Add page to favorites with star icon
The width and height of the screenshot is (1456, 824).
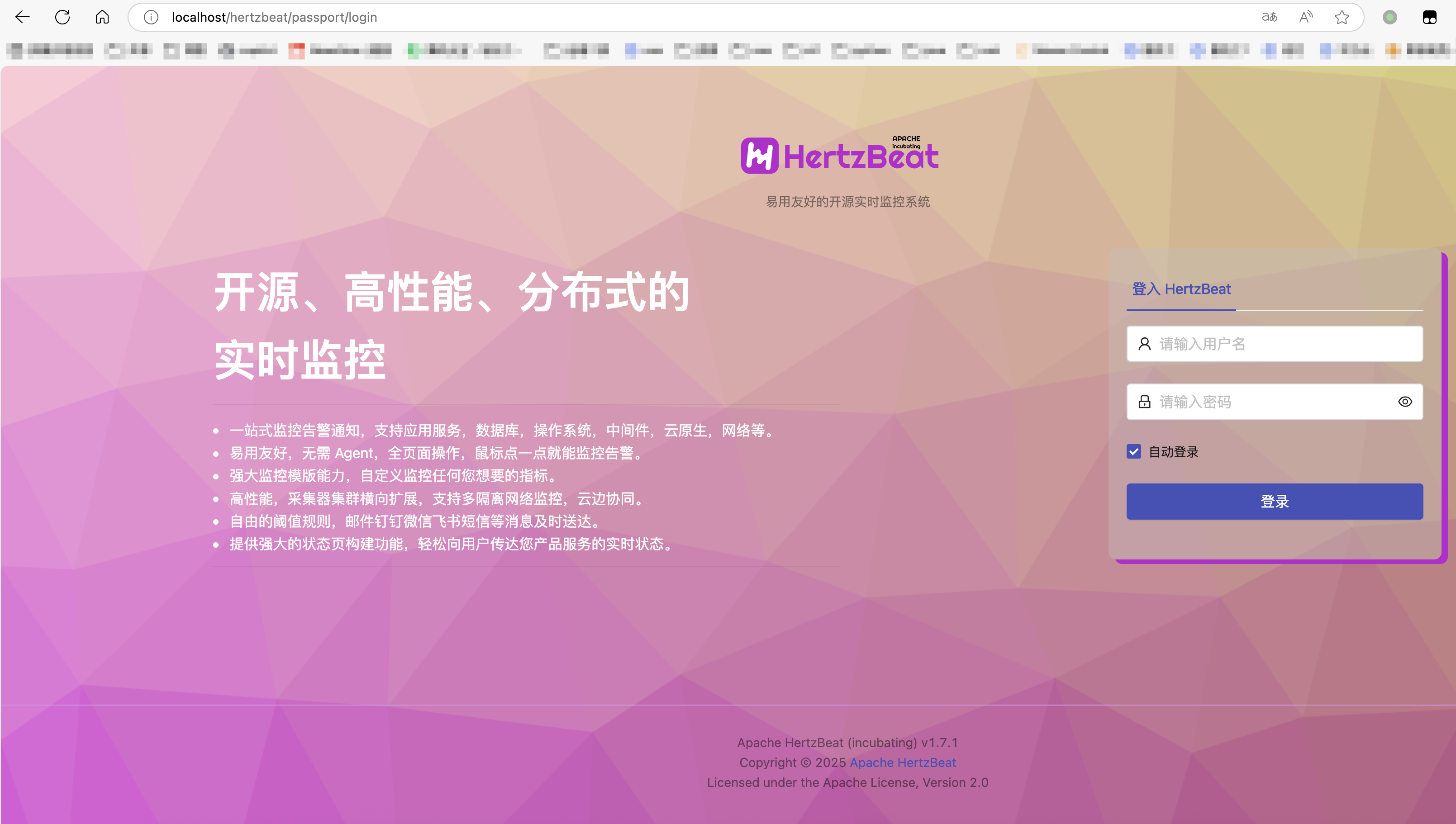pos(1342,17)
